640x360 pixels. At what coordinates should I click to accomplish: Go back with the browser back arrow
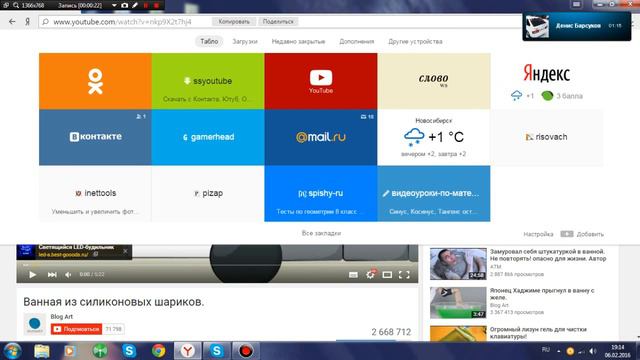[12, 22]
